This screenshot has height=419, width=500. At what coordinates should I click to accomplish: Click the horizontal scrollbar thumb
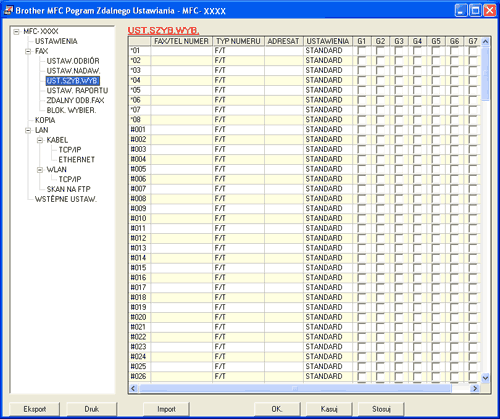[x=295, y=388]
